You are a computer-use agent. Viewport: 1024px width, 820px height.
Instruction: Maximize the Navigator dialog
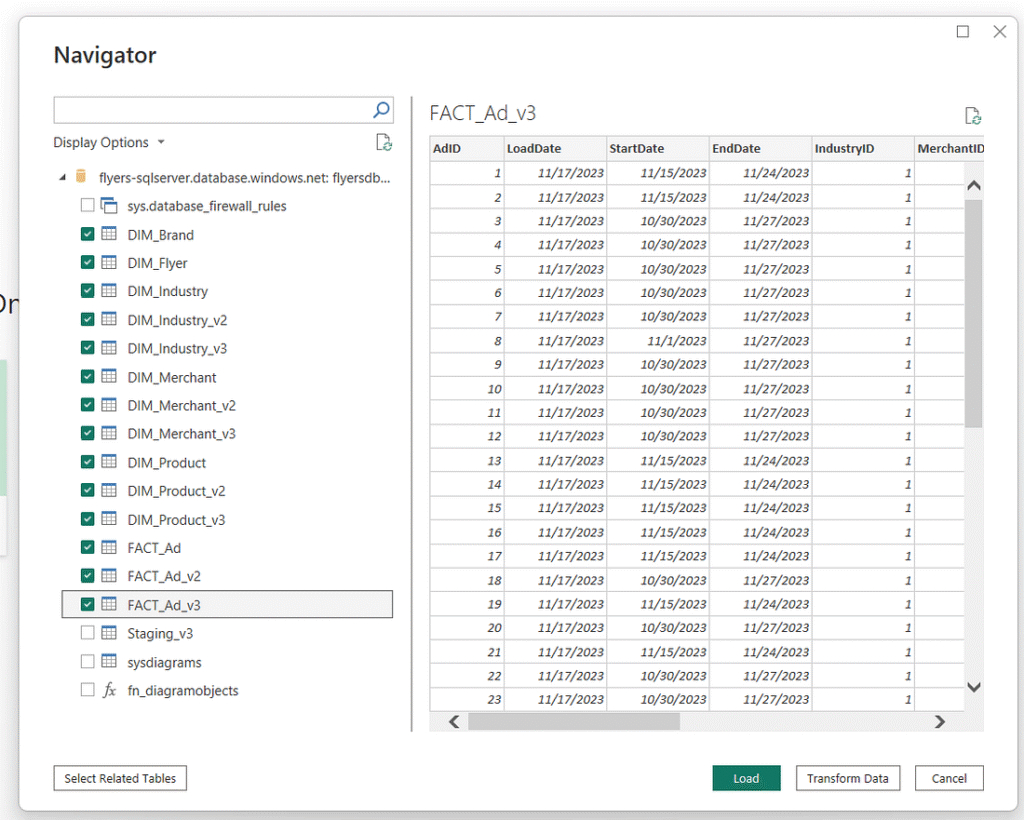963,31
